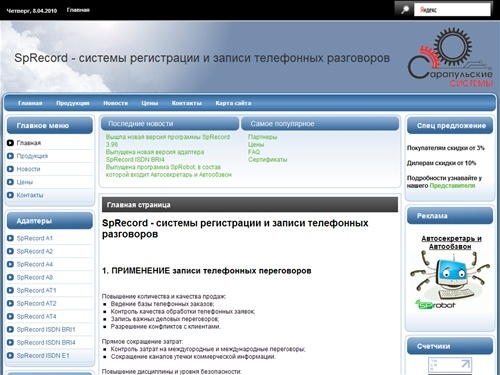Click arrow icon beside SpRecord A8
The image size is (500, 375).
[x=10, y=277]
